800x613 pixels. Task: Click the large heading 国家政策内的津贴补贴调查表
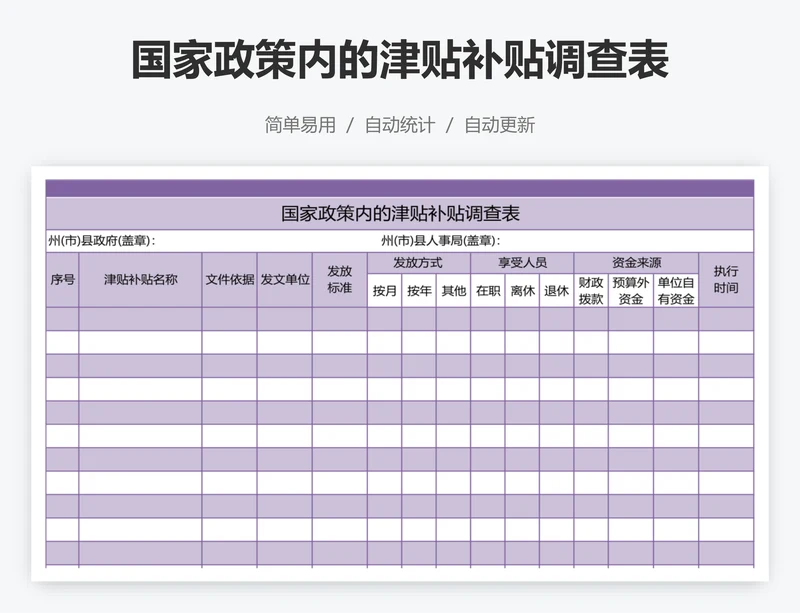pos(400,60)
